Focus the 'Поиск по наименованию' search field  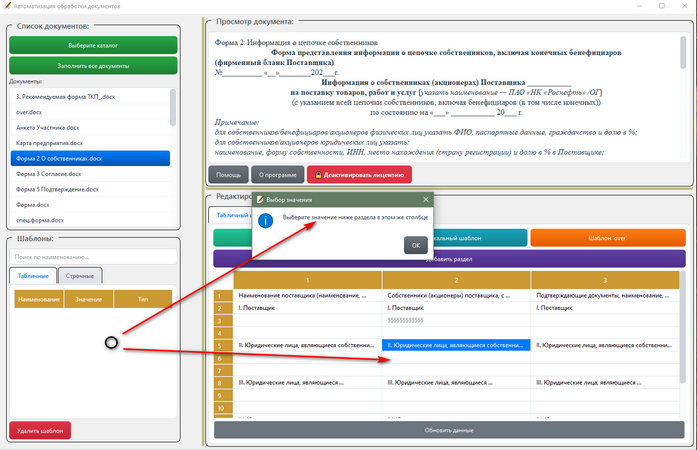(x=93, y=257)
